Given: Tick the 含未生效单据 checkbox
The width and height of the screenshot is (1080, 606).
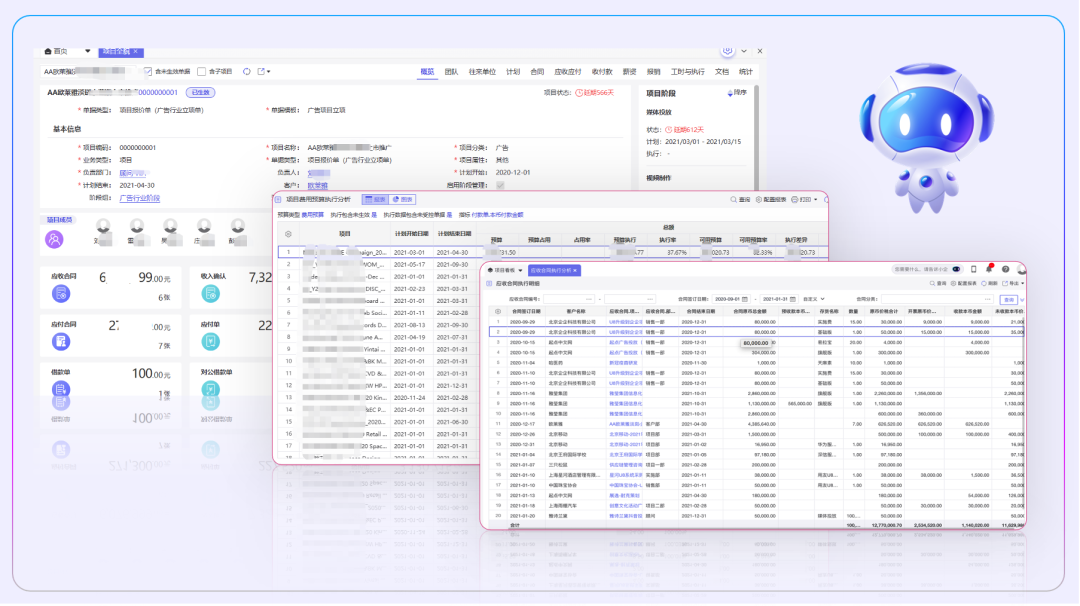Looking at the screenshot, I should coord(148,72).
